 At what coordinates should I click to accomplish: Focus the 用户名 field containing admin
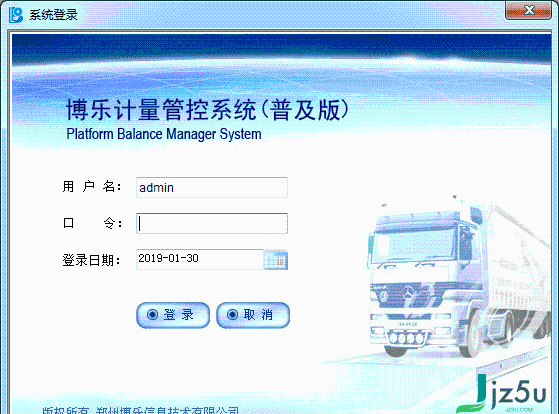(212, 187)
